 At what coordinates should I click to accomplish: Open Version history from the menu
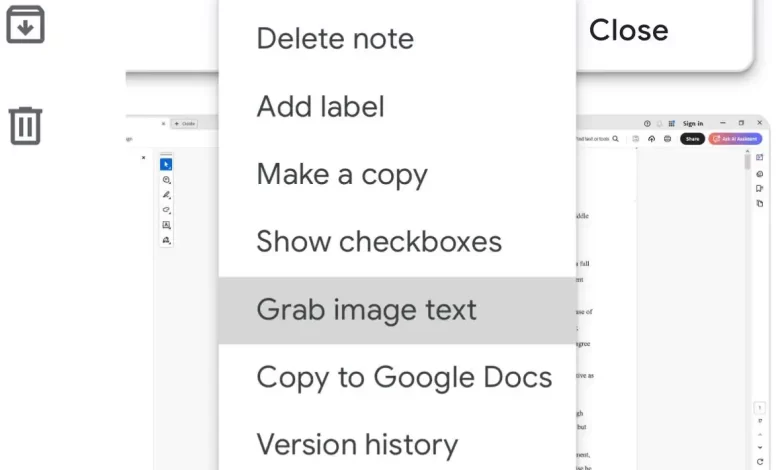357,444
